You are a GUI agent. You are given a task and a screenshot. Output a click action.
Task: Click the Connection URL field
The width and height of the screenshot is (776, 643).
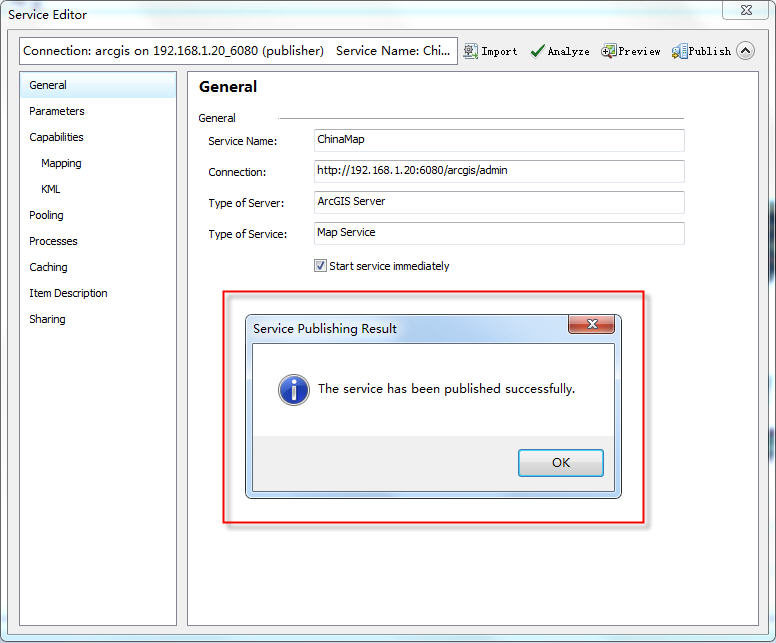pyautogui.click(x=499, y=171)
